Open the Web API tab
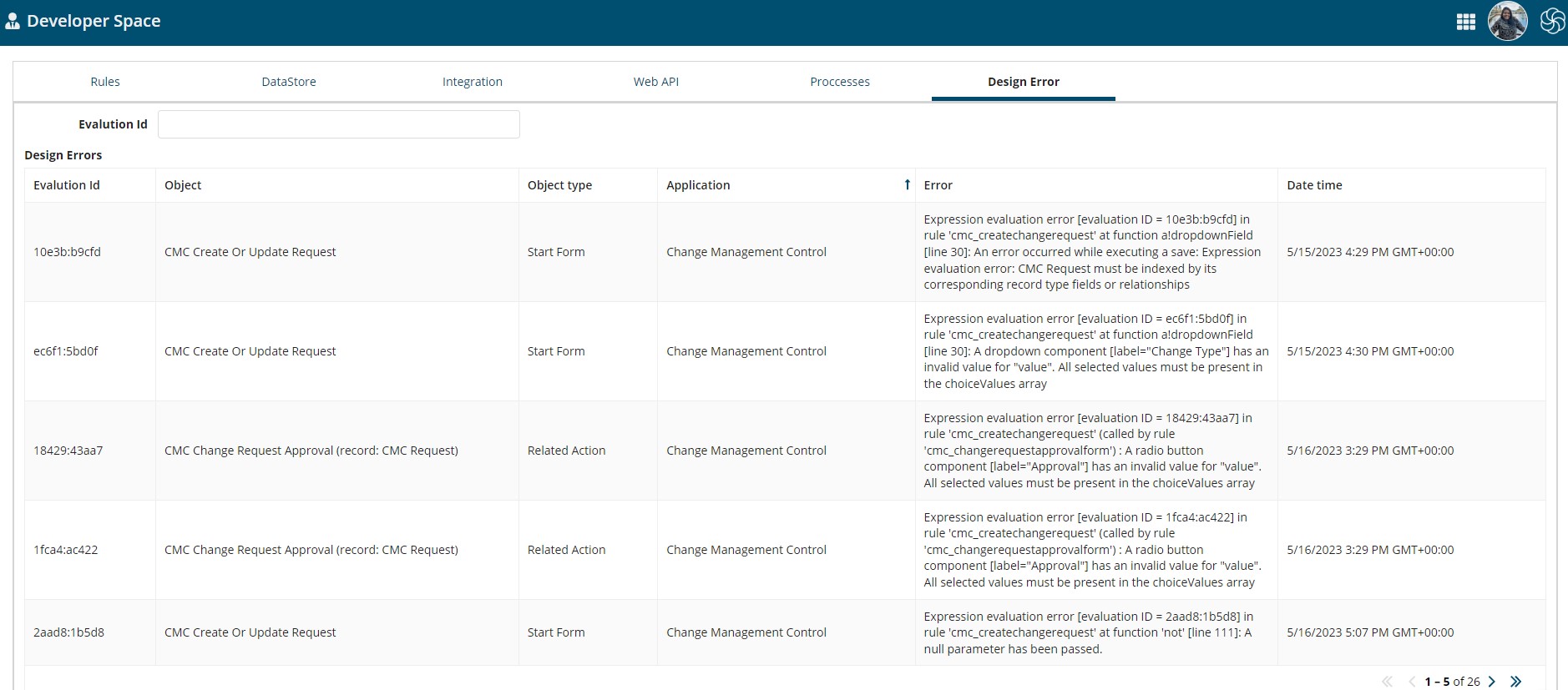 [x=656, y=82]
